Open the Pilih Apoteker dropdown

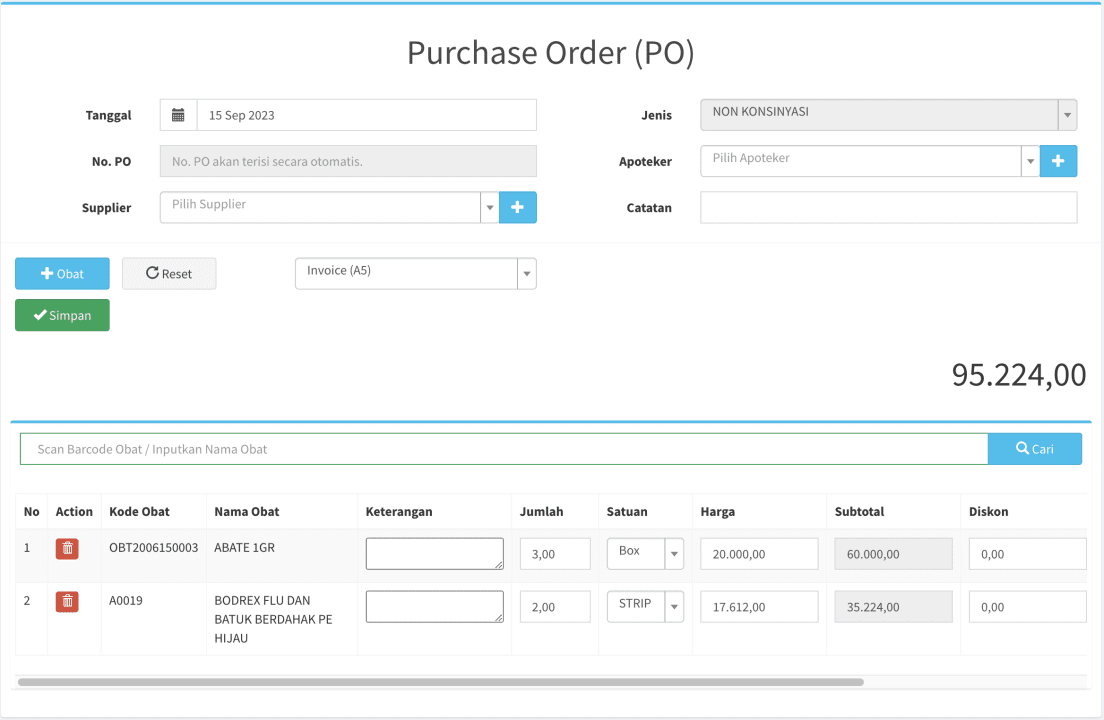(x=870, y=161)
